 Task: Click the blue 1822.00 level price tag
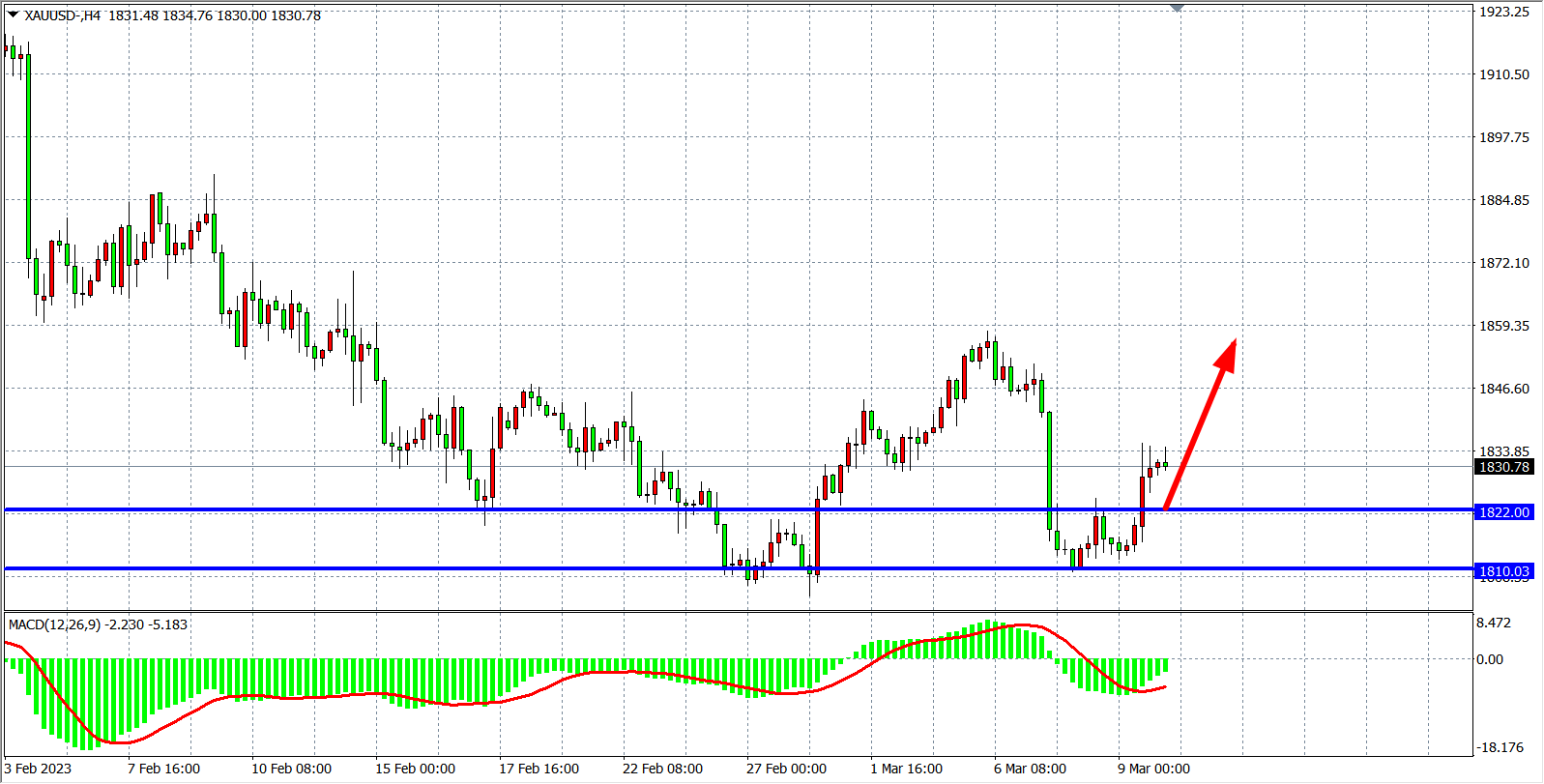click(1504, 512)
